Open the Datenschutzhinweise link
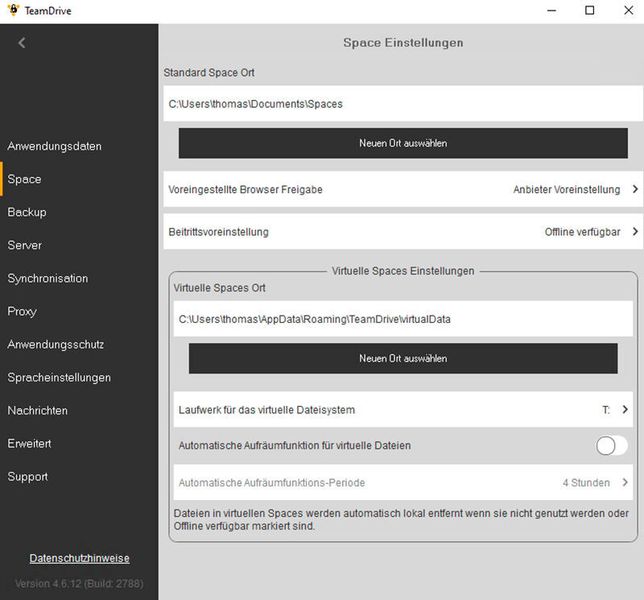 click(x=79, y=558)
